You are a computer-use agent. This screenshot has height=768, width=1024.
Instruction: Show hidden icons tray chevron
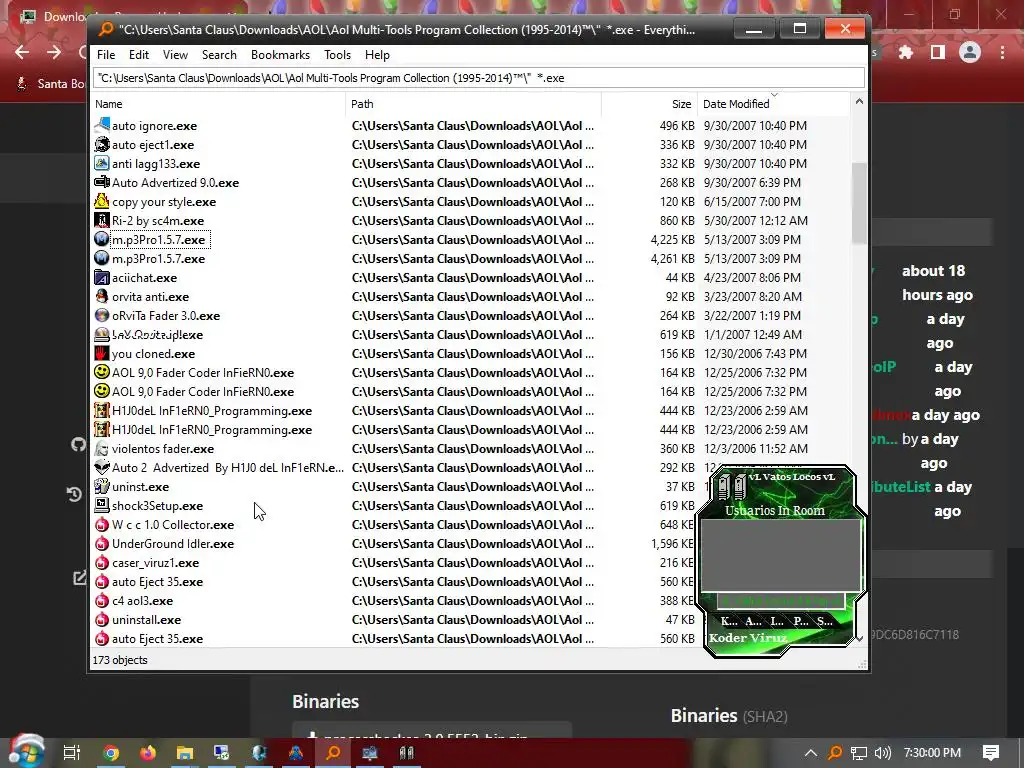pos(810,753)
